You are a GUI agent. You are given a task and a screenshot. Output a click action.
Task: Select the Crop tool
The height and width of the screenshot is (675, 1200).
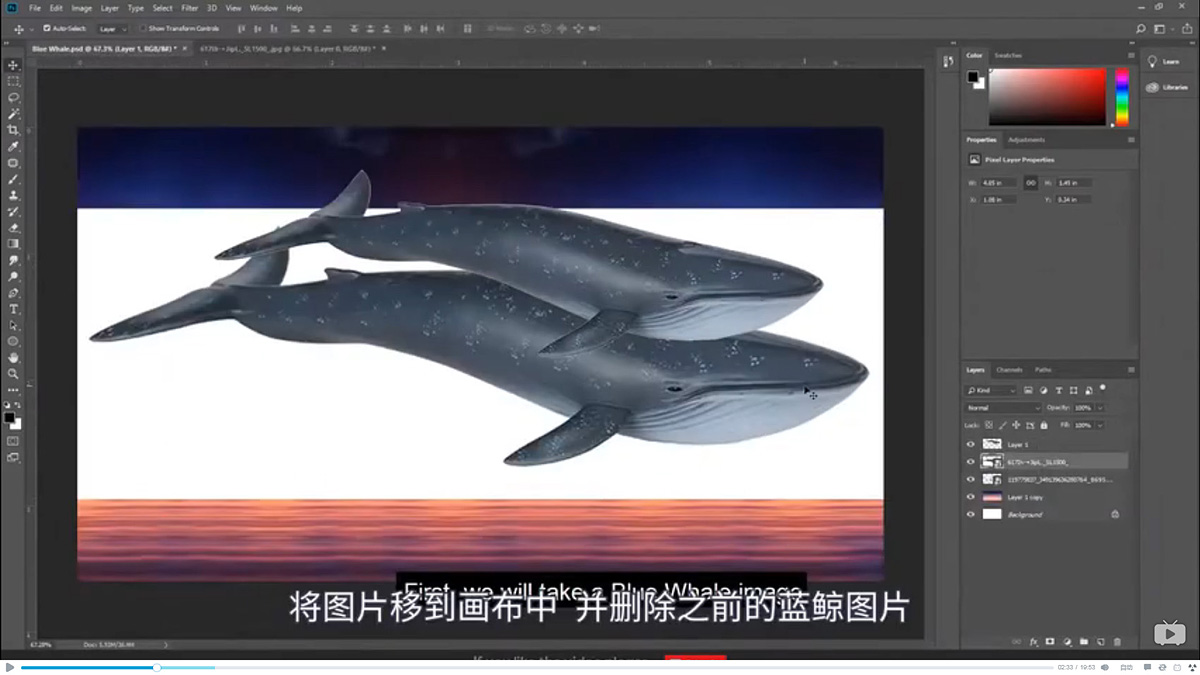pyautogui.click(x=13, y=130)
